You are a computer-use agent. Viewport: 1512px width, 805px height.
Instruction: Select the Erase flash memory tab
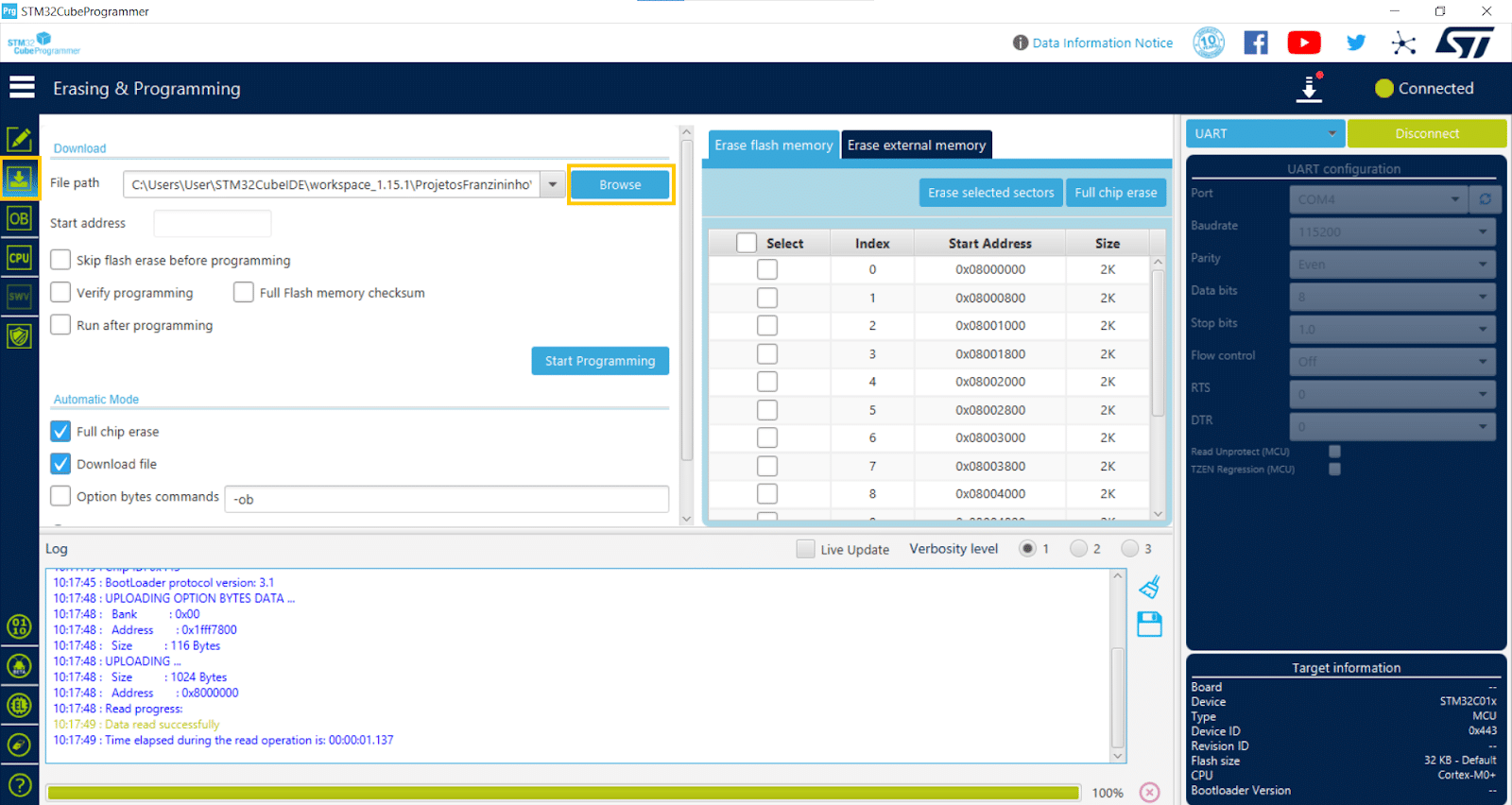773,146
